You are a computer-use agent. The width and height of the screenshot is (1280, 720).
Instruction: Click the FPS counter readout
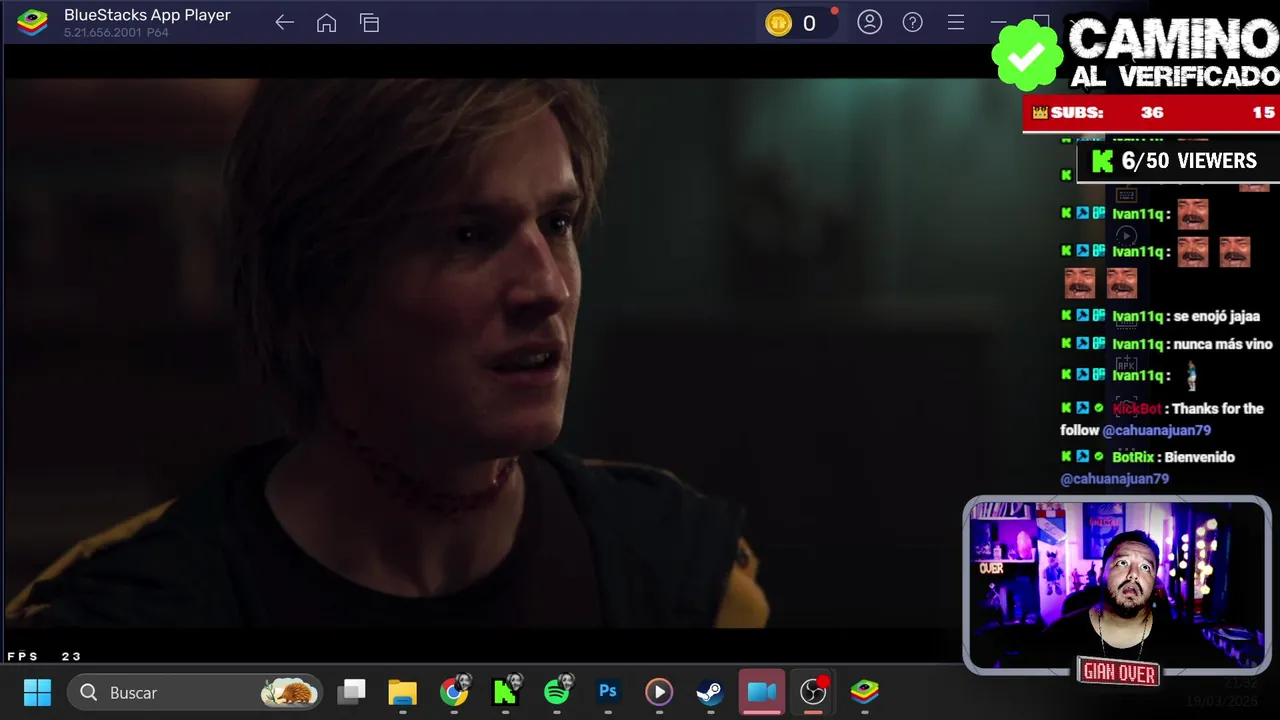[44, 656]
